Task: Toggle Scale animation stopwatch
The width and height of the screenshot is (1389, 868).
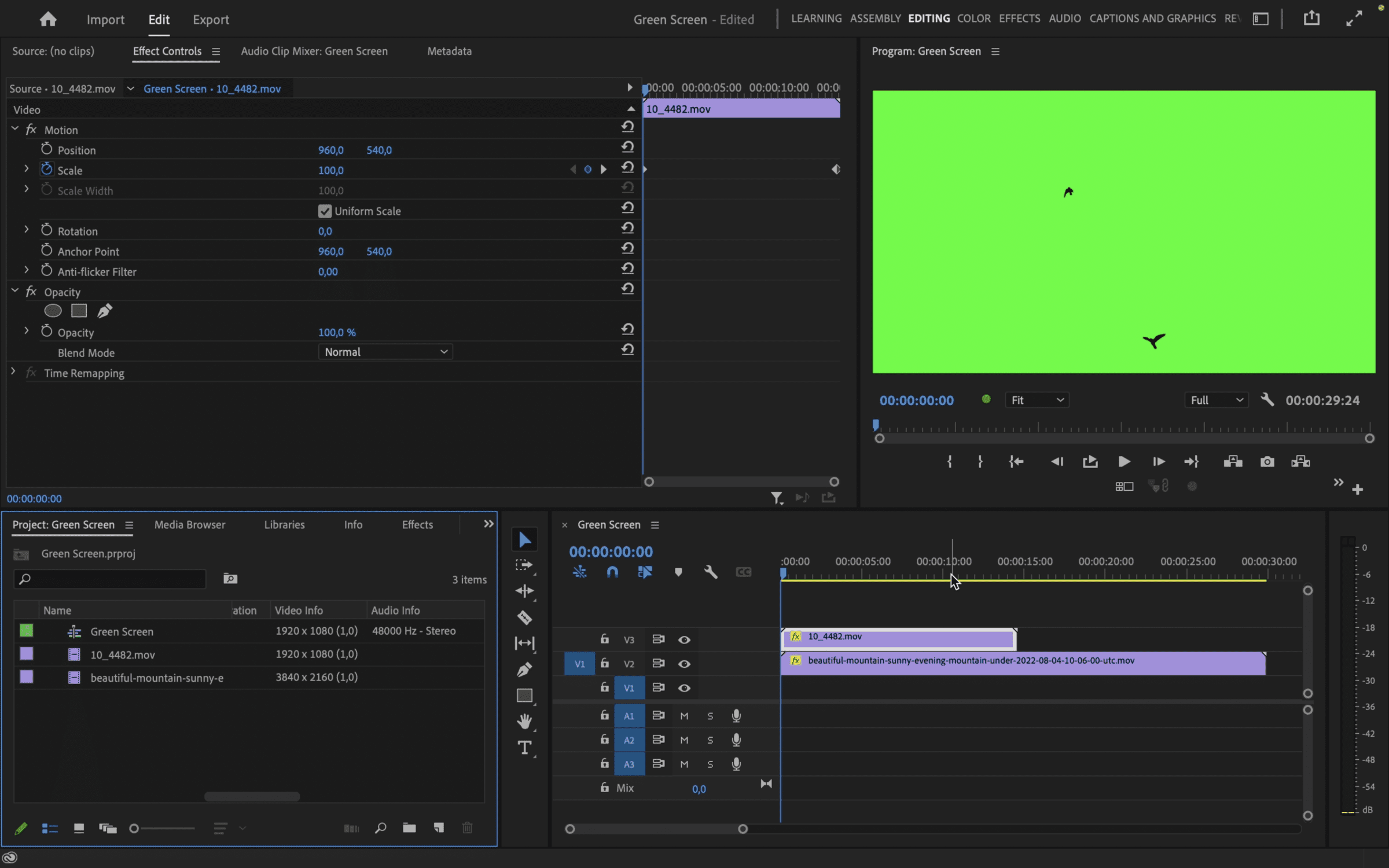Action: tap(46, 170)
